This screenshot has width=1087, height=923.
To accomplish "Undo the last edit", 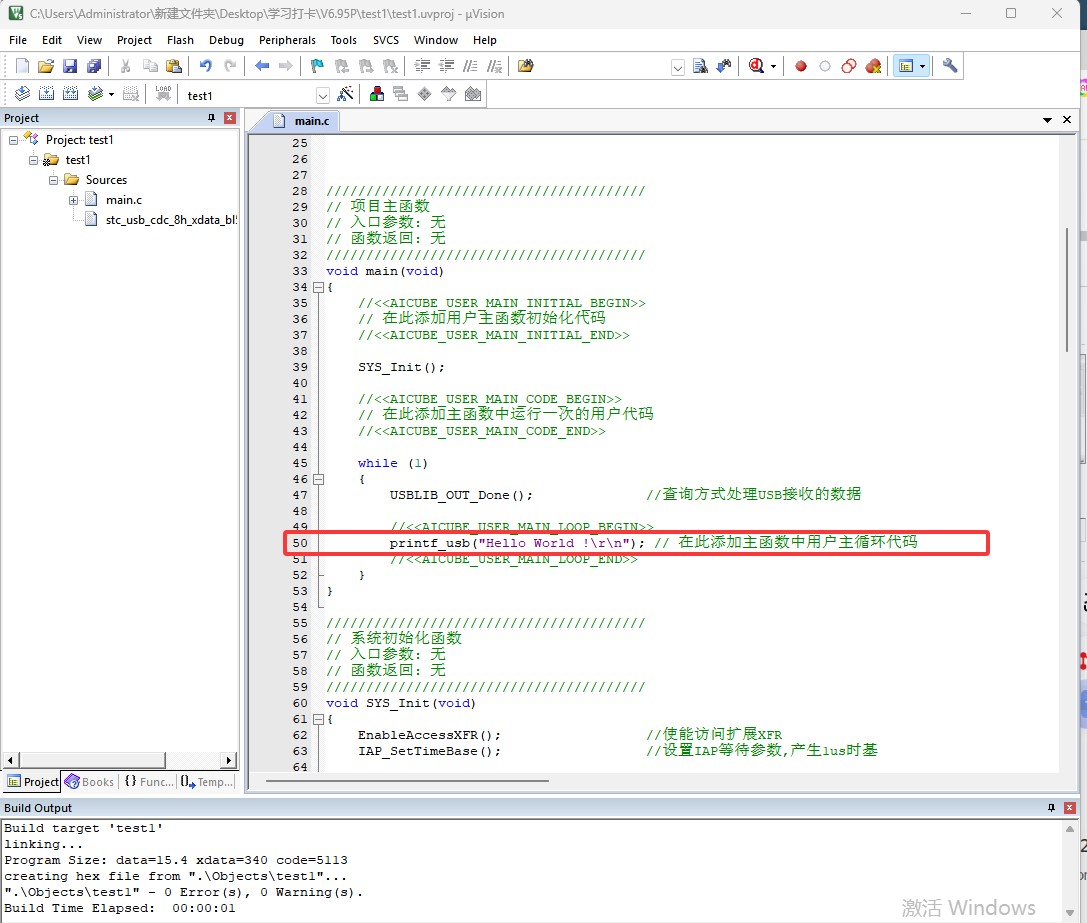I will tap(206, 66).
